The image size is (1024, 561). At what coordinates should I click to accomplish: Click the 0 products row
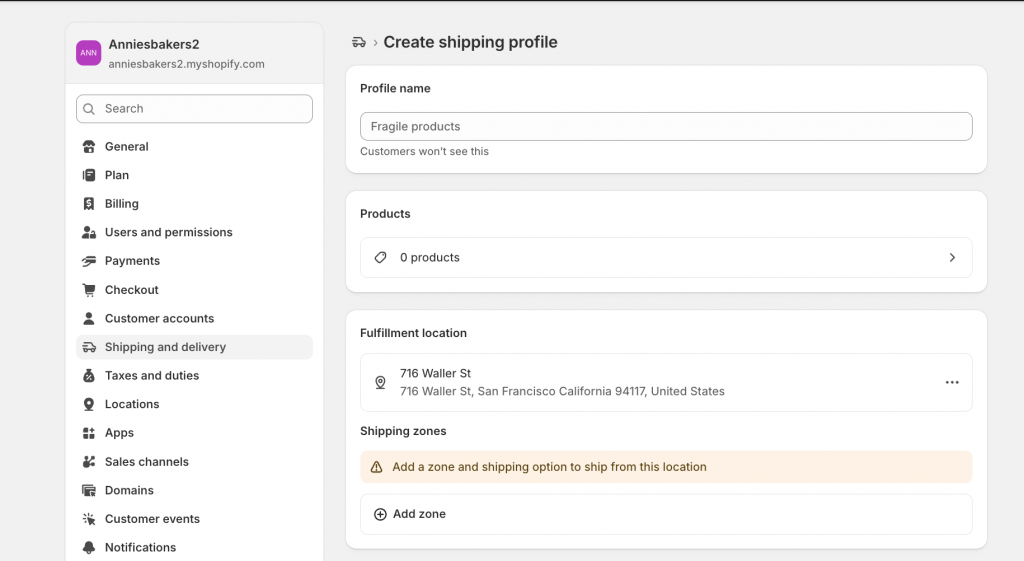(x=666, y=257)
